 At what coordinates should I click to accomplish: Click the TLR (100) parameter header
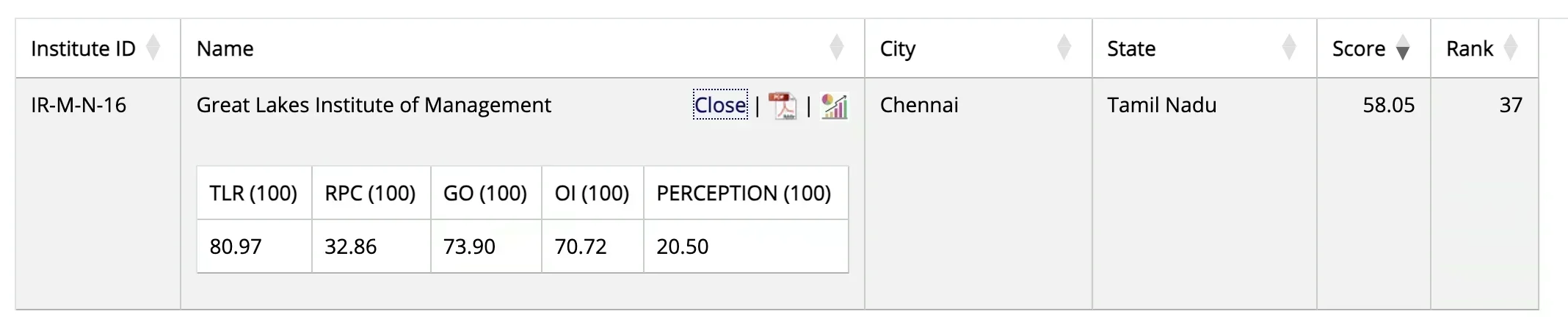click(253, 193)
